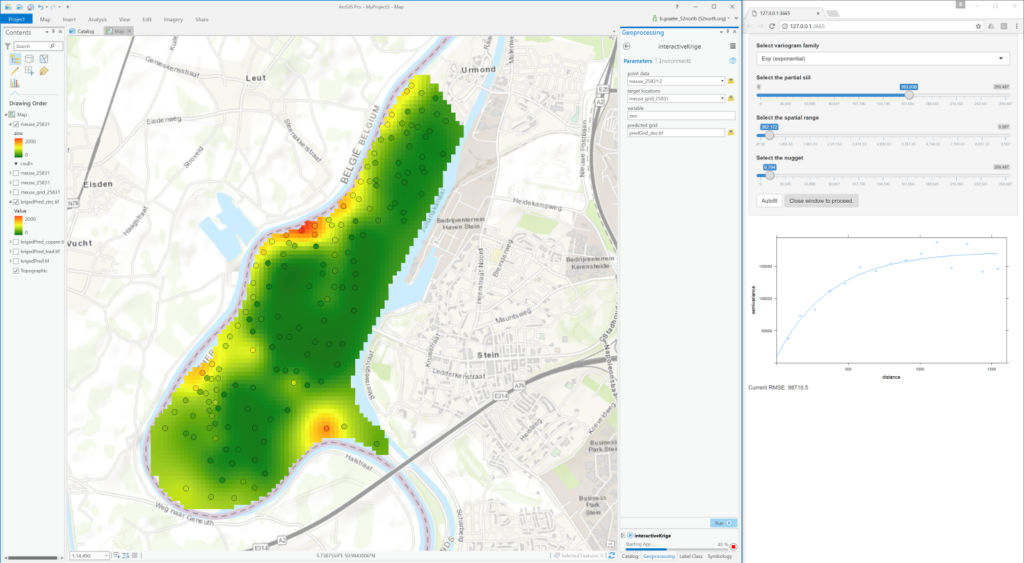Click the partial sill slider handle
This screenshot has width=1024, height=563.
point(908,95)
